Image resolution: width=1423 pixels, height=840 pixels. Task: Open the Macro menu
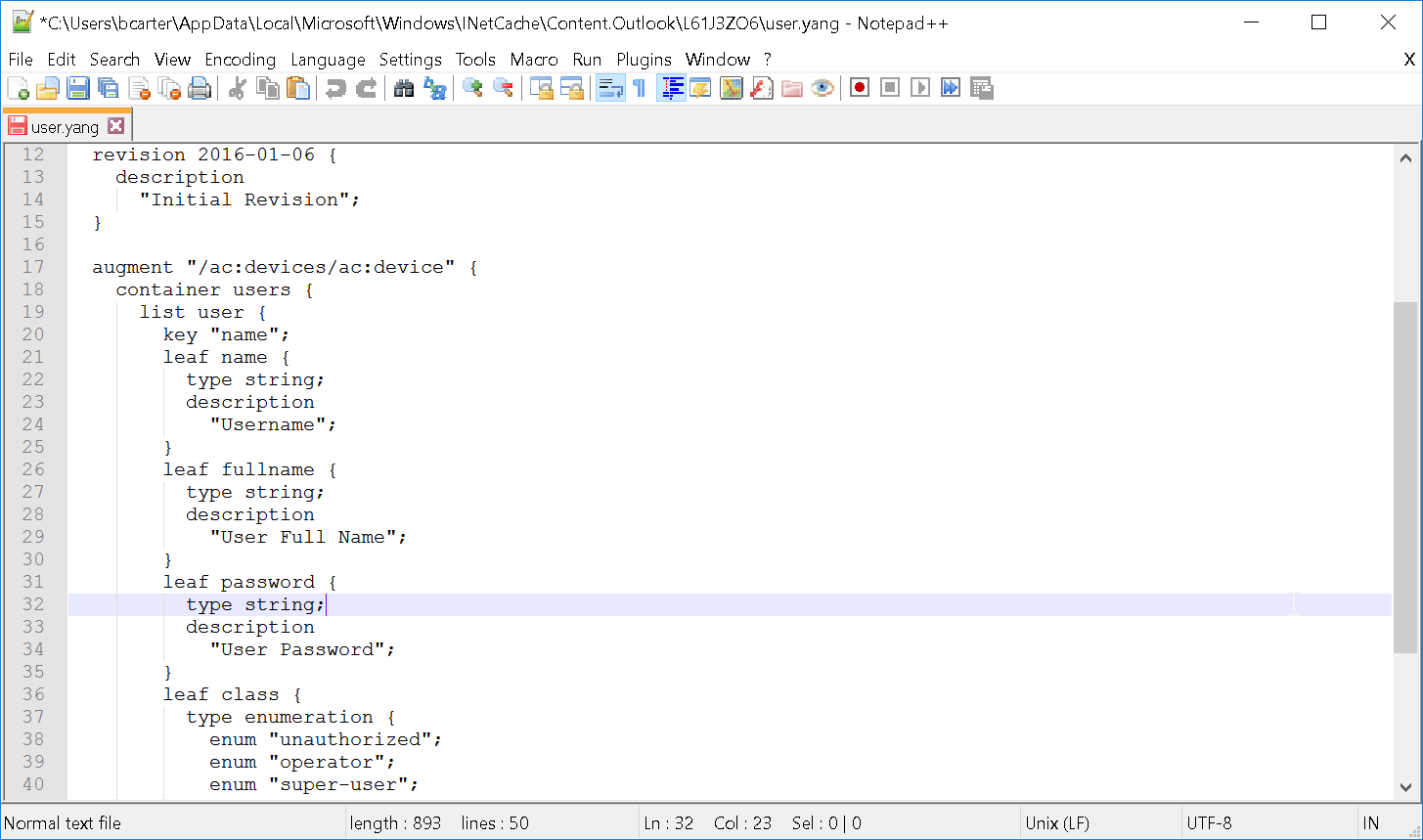point(534,60)
